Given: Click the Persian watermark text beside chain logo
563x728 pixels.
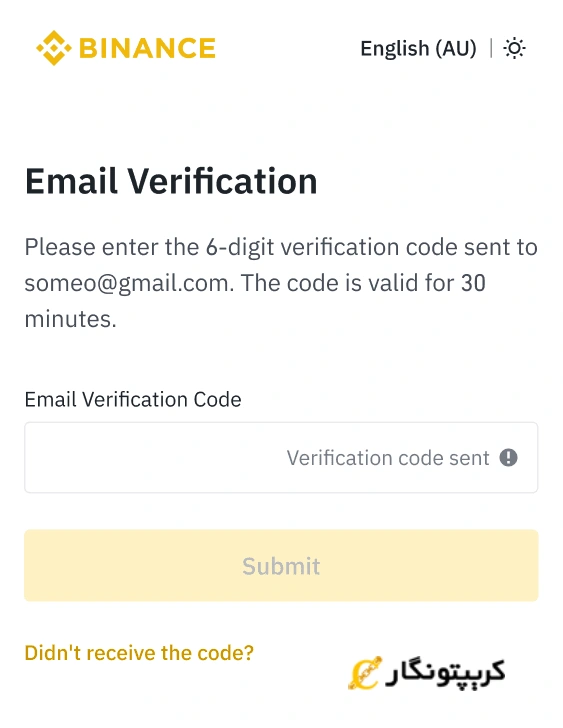Looking at the screenshot, I should [x=445, y=673].
